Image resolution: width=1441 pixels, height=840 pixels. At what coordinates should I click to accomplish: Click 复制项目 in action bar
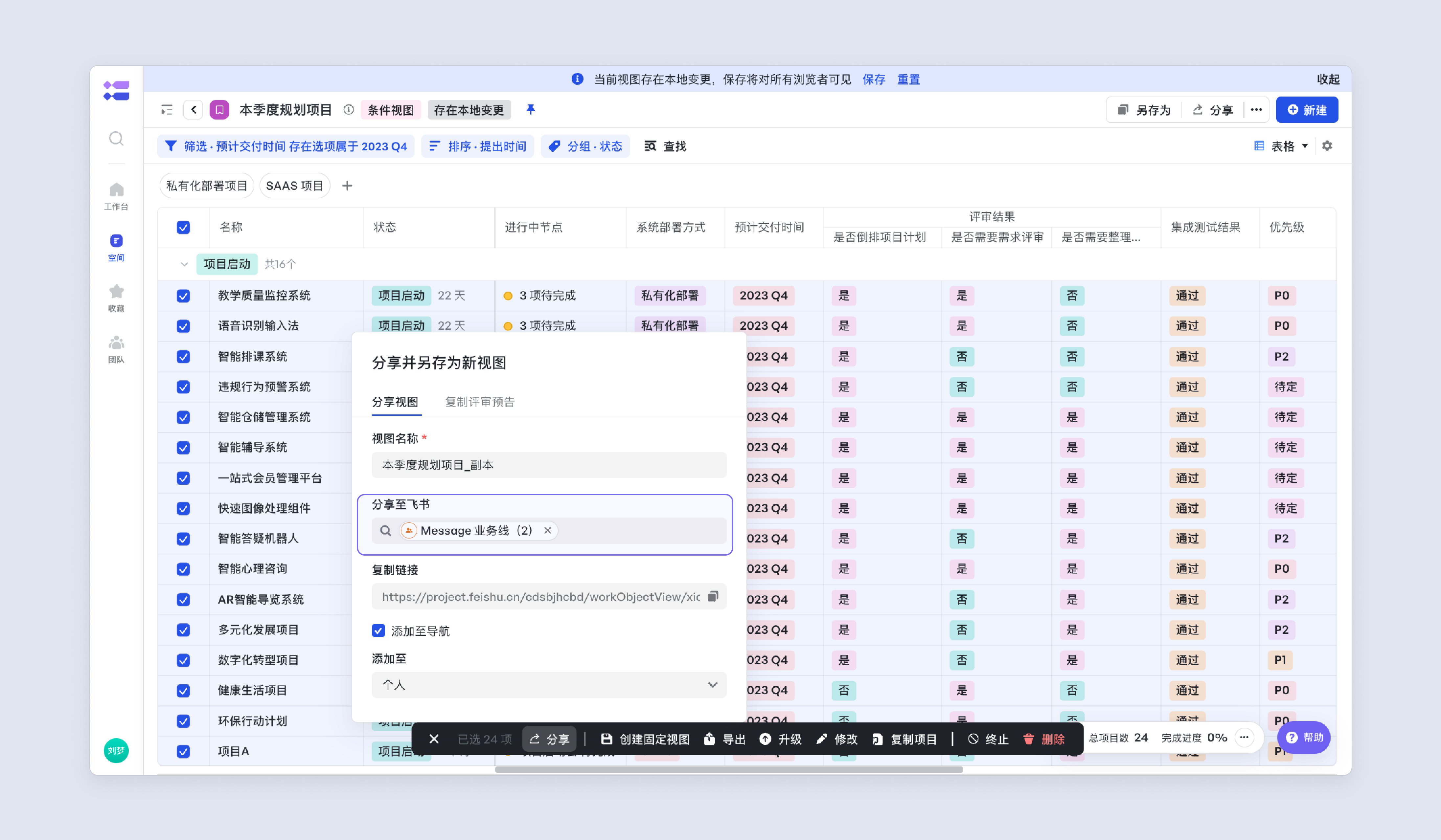tap(904, 739)
